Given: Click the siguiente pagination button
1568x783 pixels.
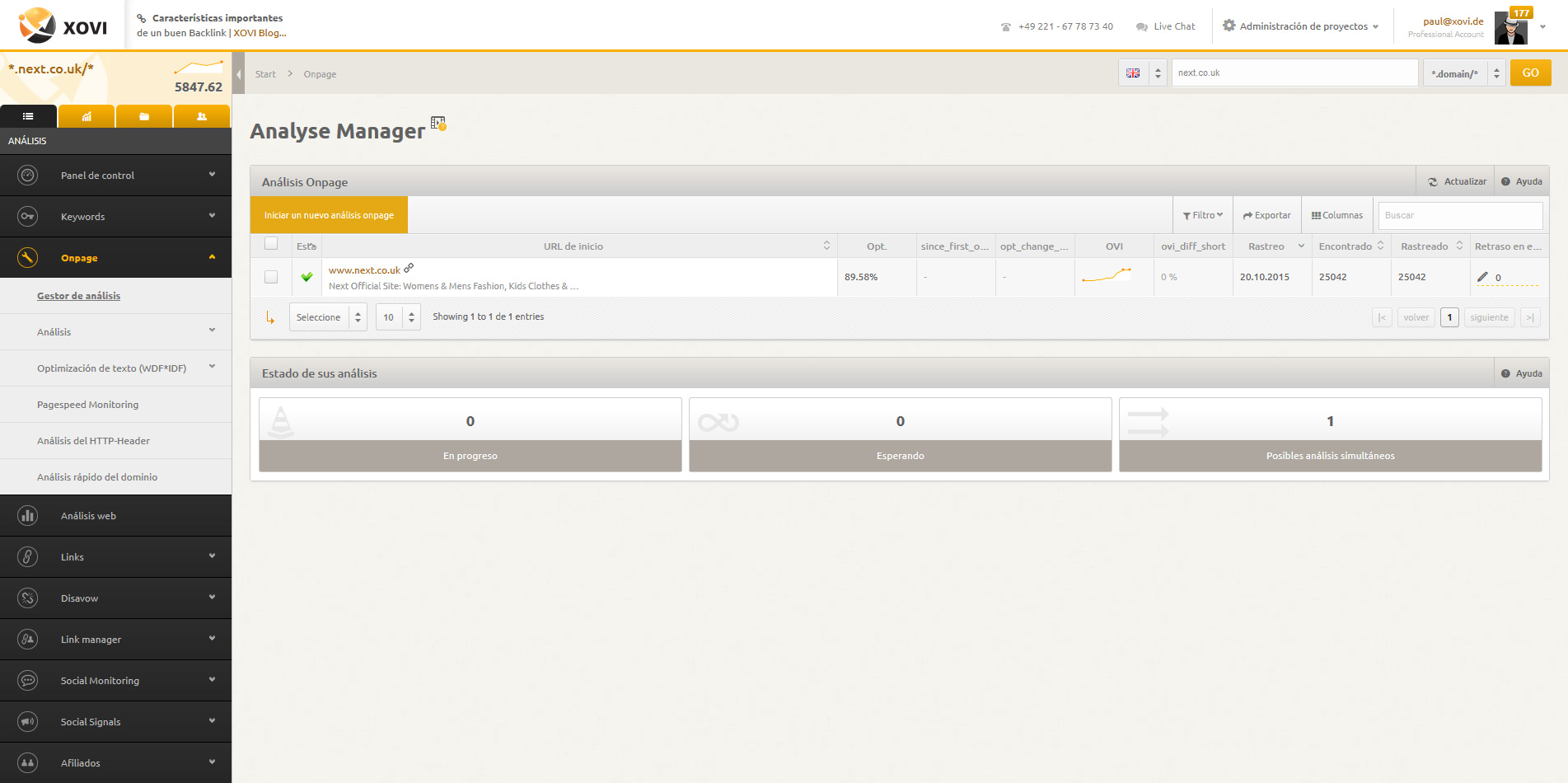Looking at the screenshot, I should click(1489, 317).
